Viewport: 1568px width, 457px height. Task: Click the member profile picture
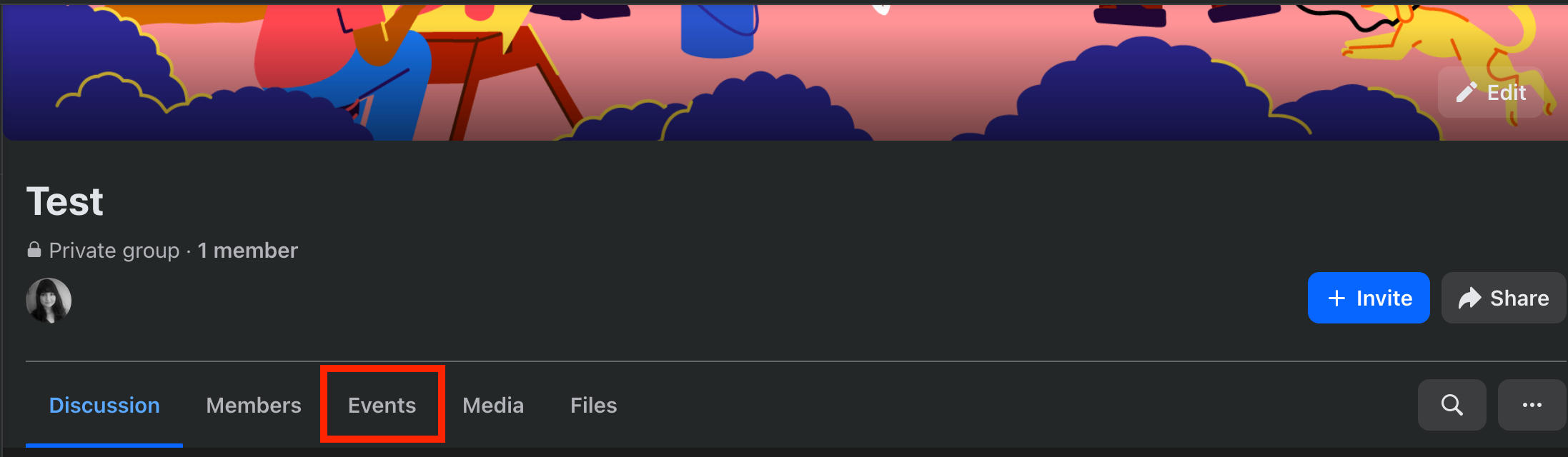pos(49,301)
